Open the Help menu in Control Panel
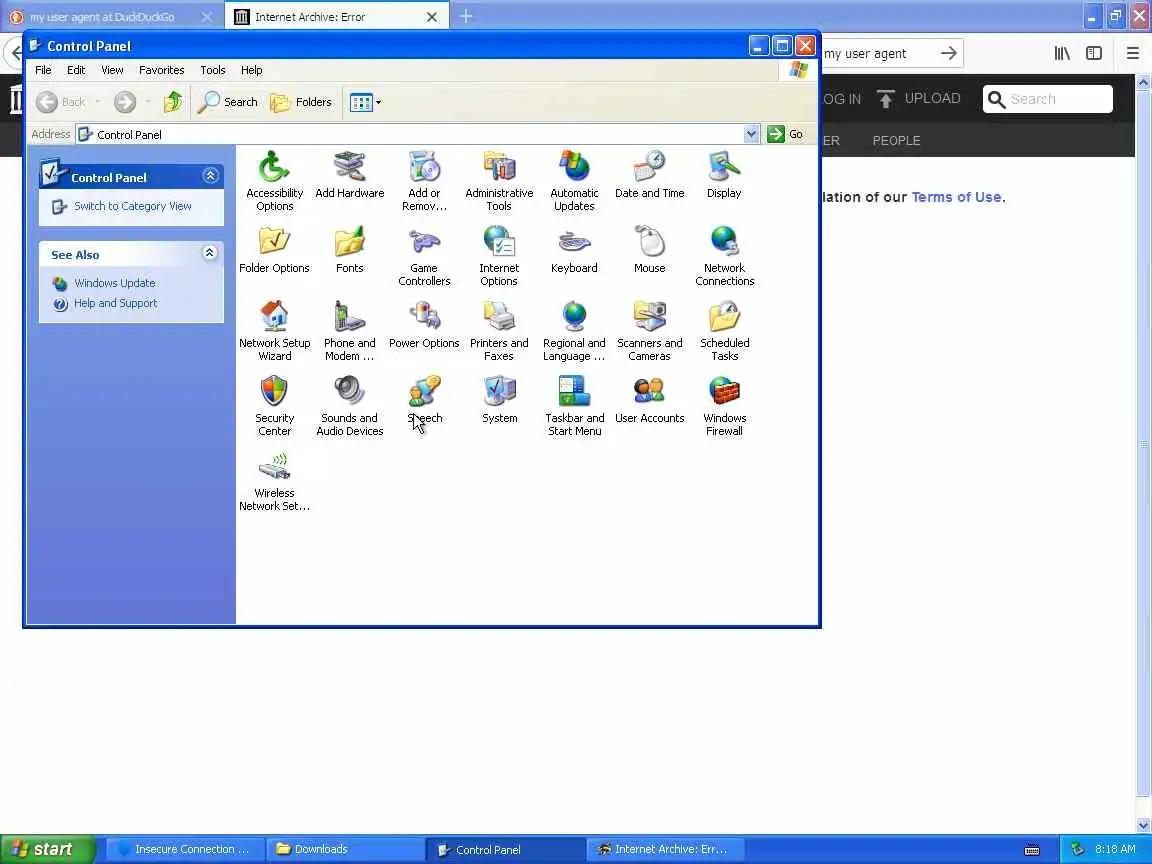Screen dimensions: 1152x864 point(251,70)
